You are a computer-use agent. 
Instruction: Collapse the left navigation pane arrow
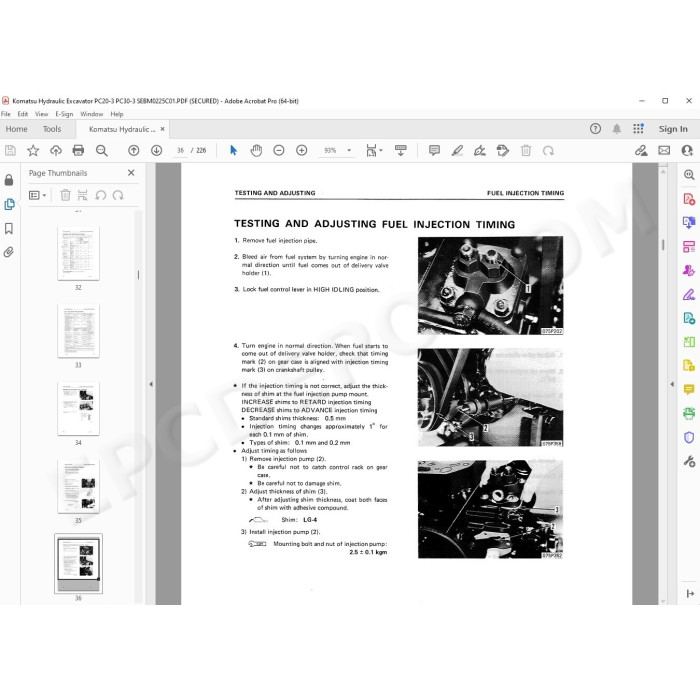(x=151, y=384)
